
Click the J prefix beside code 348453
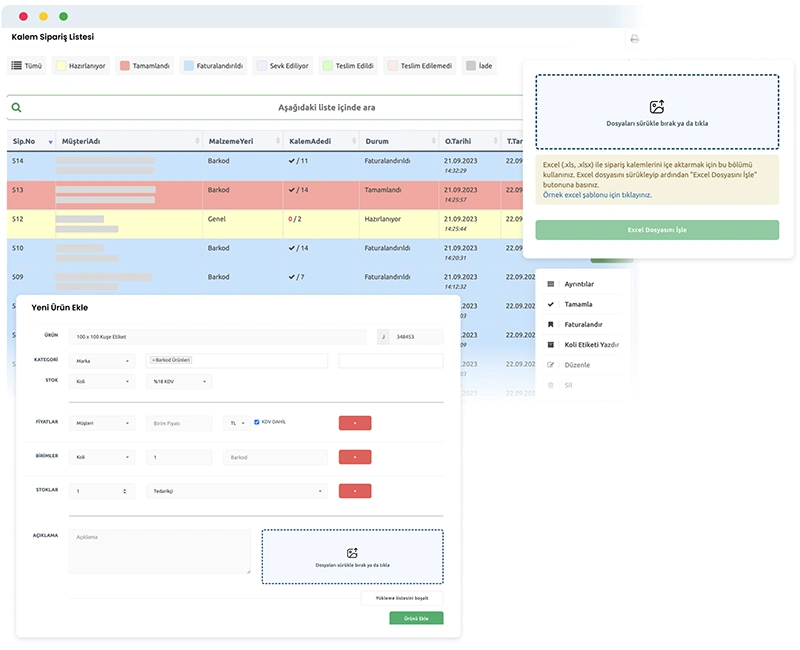[383, 337]
